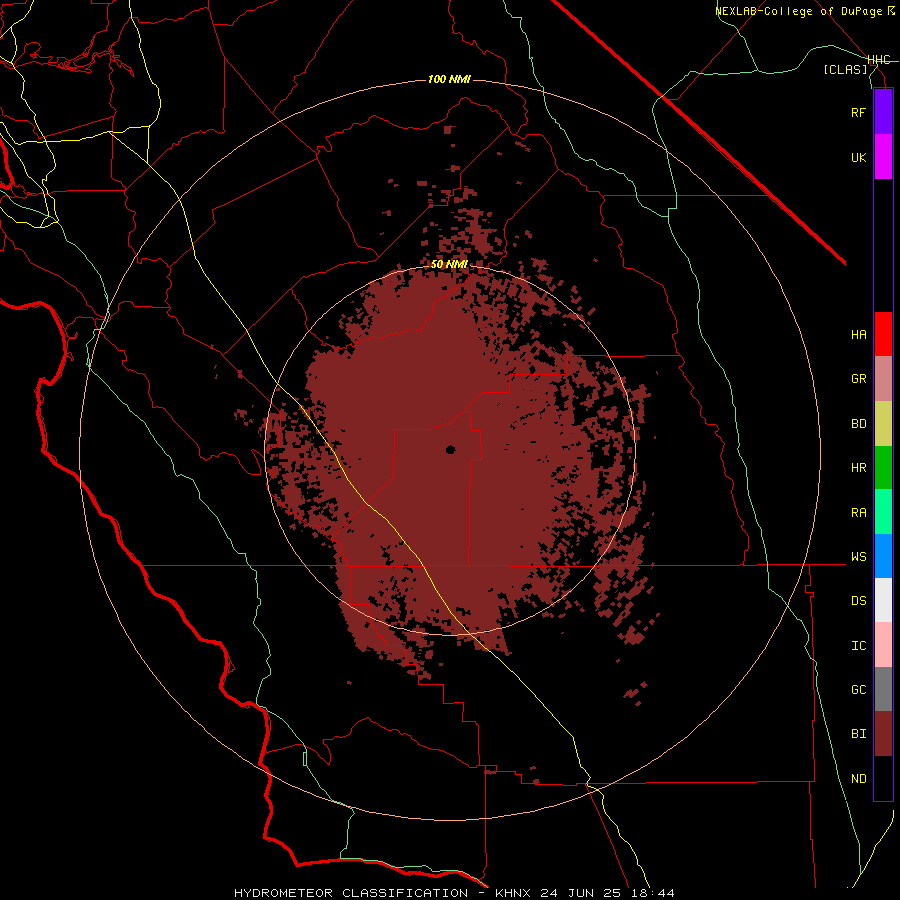Screen dimensions: 900x900
Task: Click the BD legend label
Action: [858, 424]
